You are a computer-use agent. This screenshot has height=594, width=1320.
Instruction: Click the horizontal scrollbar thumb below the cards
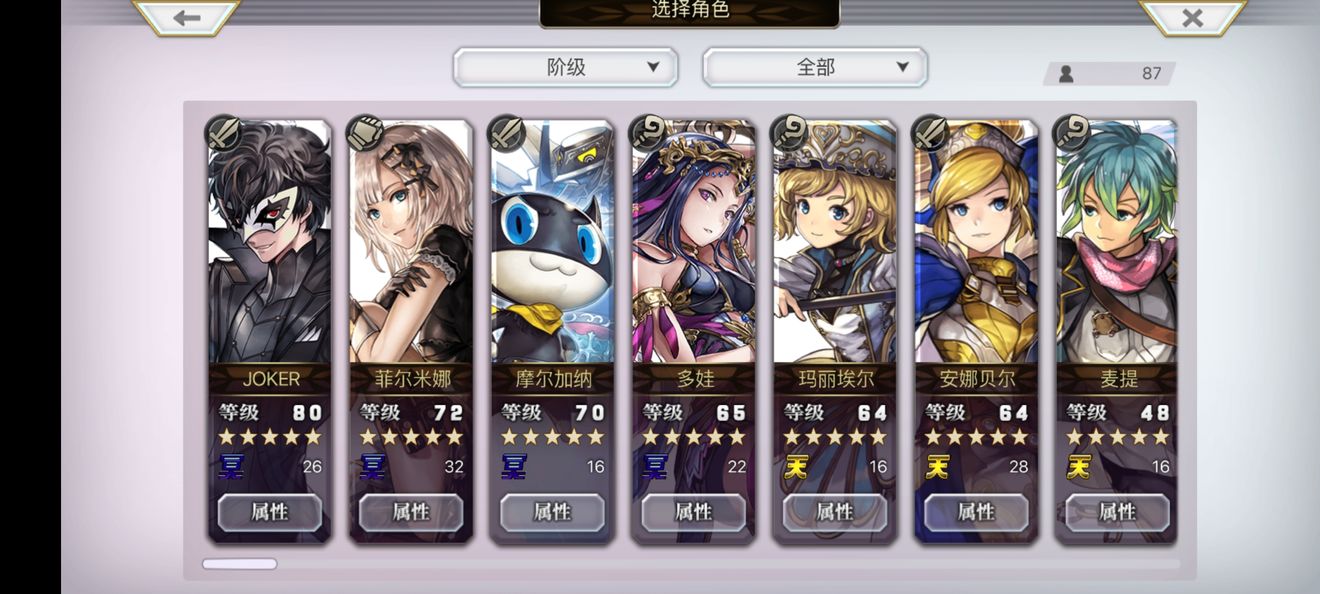point(240,564)
